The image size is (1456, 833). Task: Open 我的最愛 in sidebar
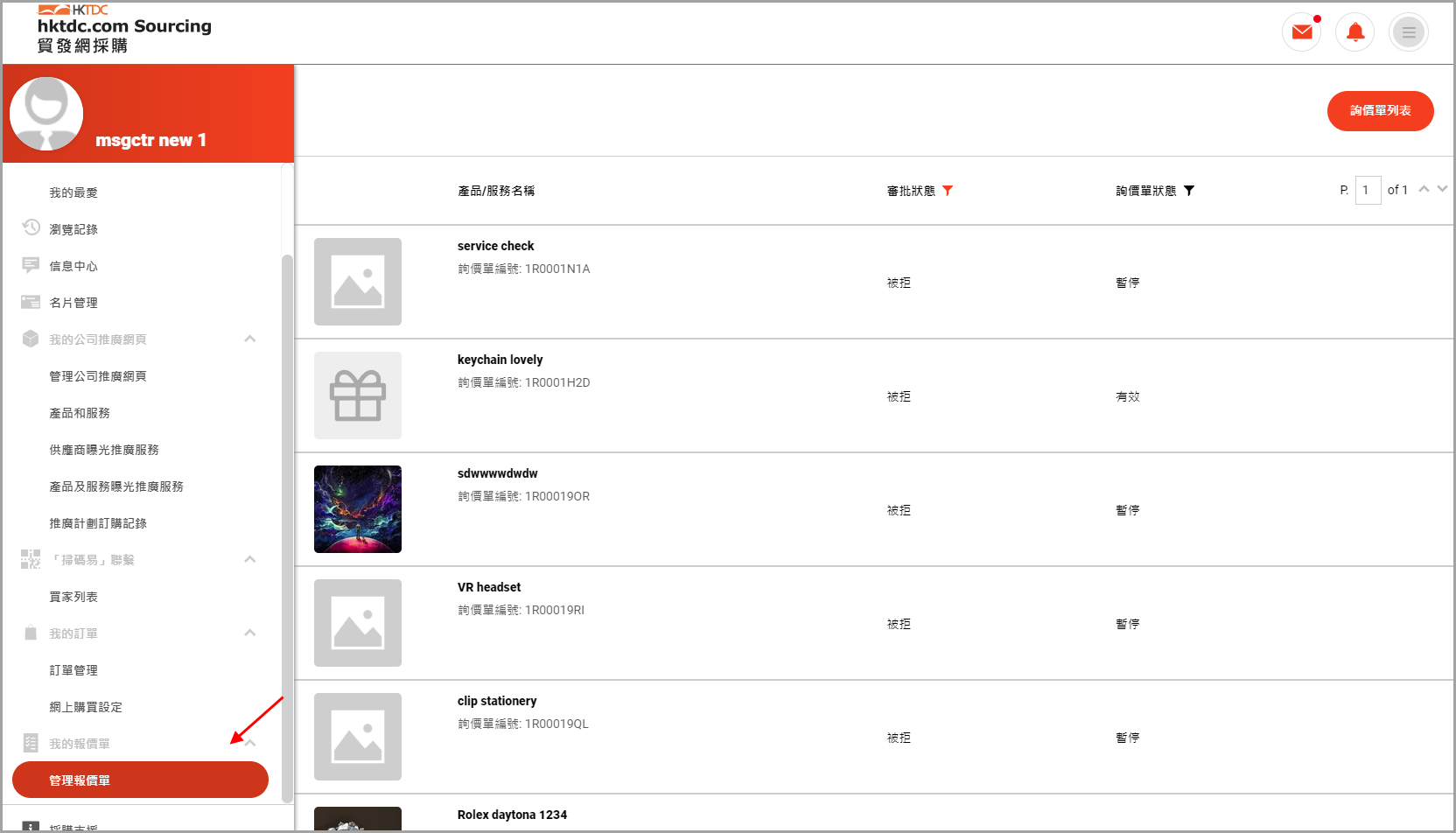(x=73, y=192)
